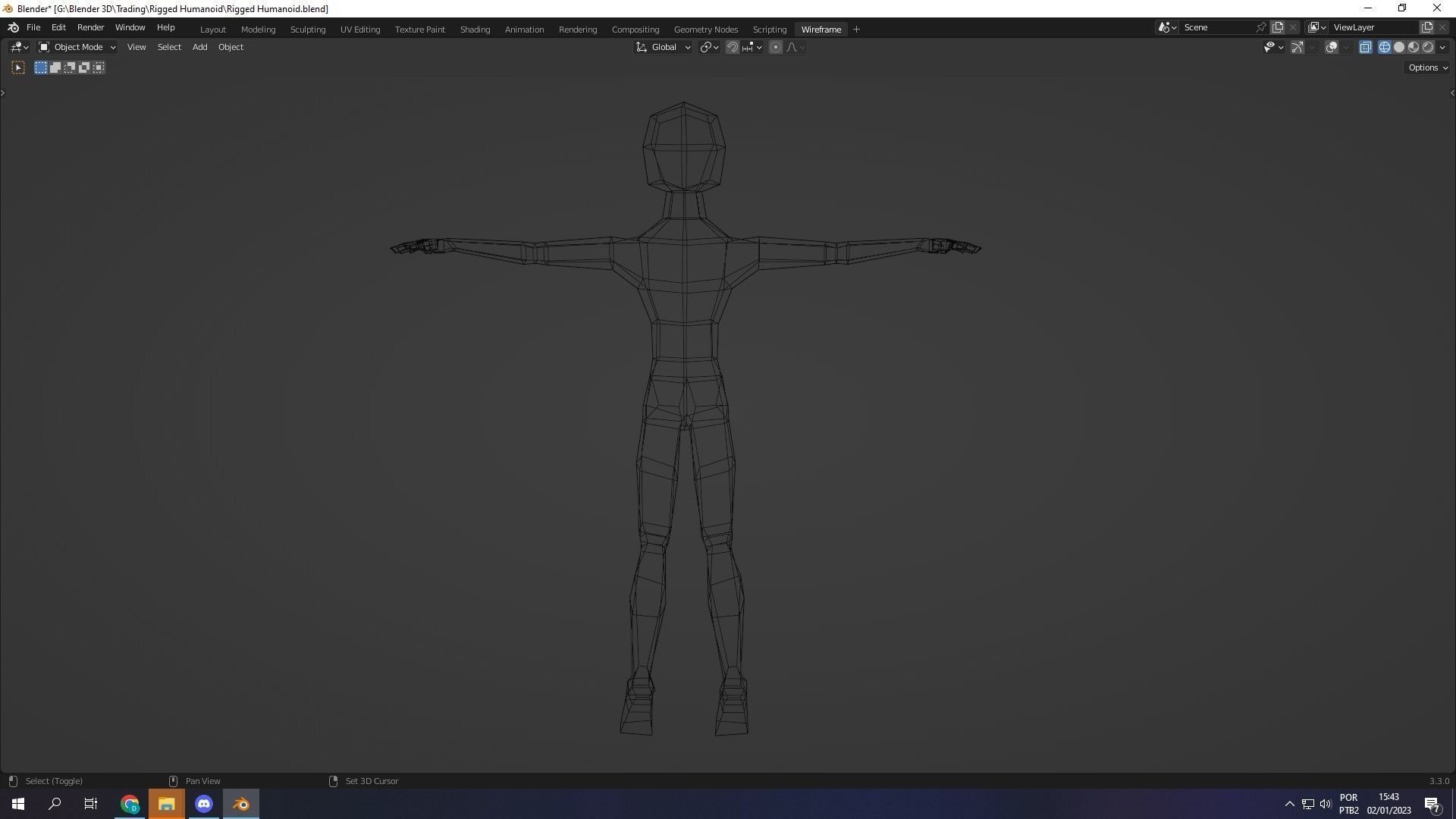Select the Wireframe workspace tab
The image size is (1456, 819).
click(x=821, y=30)
